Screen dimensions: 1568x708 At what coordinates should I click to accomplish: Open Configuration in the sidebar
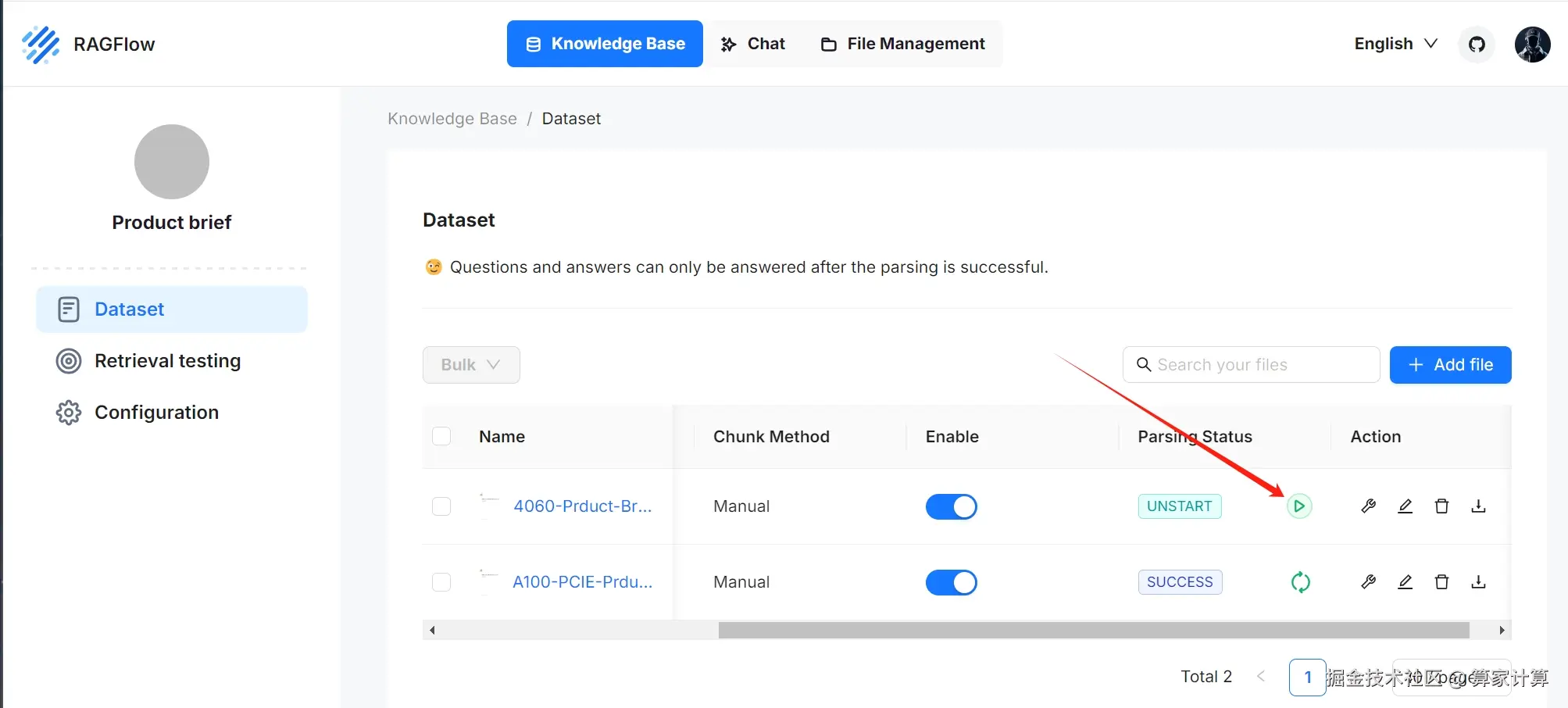[x=172, y=413]
